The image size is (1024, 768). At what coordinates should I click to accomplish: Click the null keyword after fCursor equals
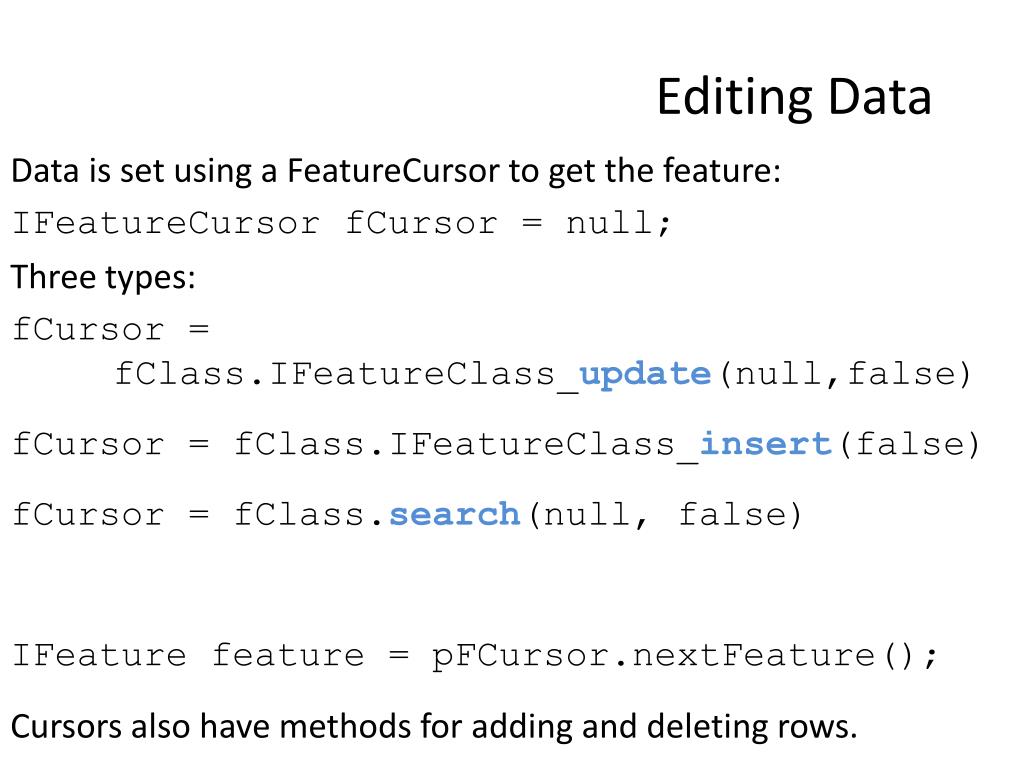point(610,223)
